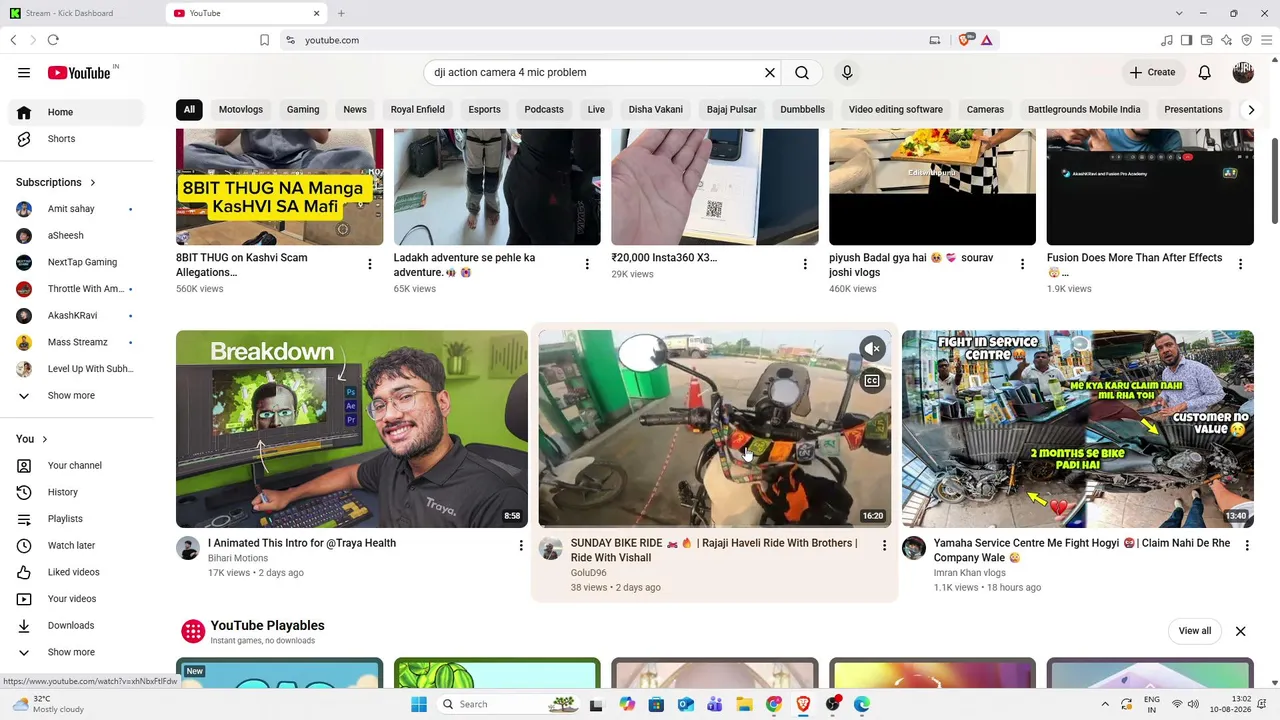Reload the page in the browser
Screen dimensions: 1280x720
tap(53, 40)
